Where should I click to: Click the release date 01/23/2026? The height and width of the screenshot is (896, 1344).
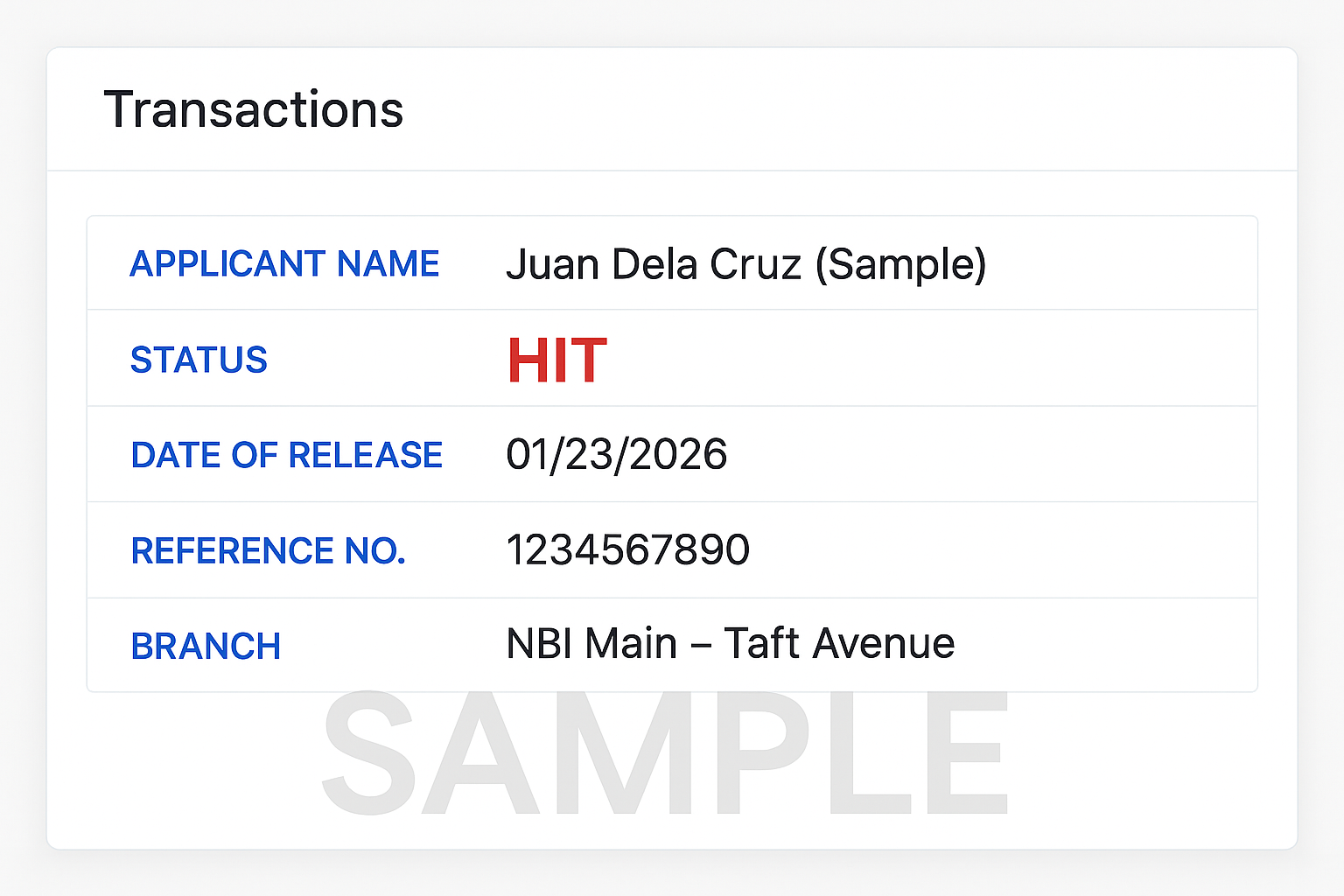[x=617, y=454]
